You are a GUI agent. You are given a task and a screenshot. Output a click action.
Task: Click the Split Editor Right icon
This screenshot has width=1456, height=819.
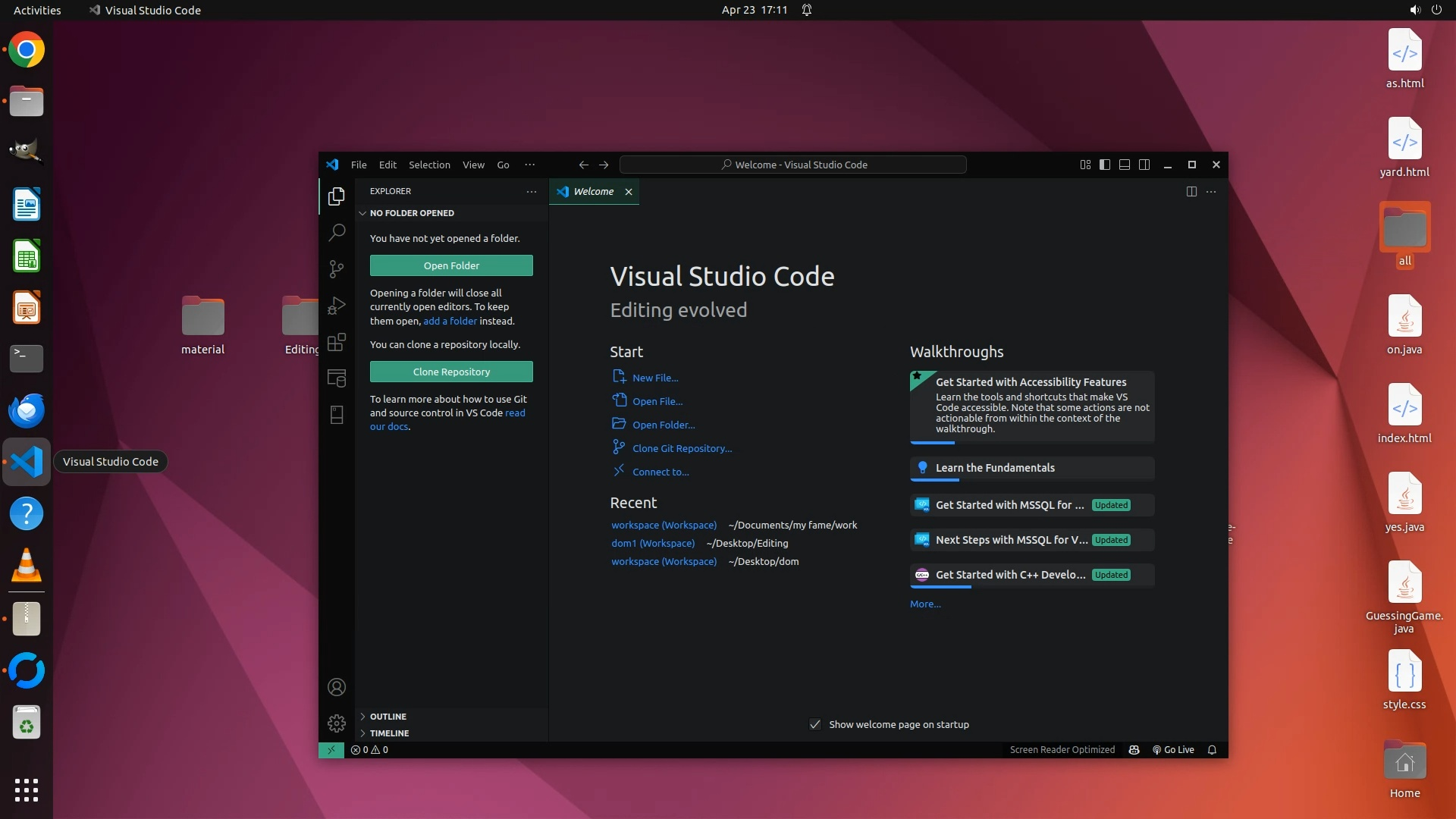(1191, 192)
